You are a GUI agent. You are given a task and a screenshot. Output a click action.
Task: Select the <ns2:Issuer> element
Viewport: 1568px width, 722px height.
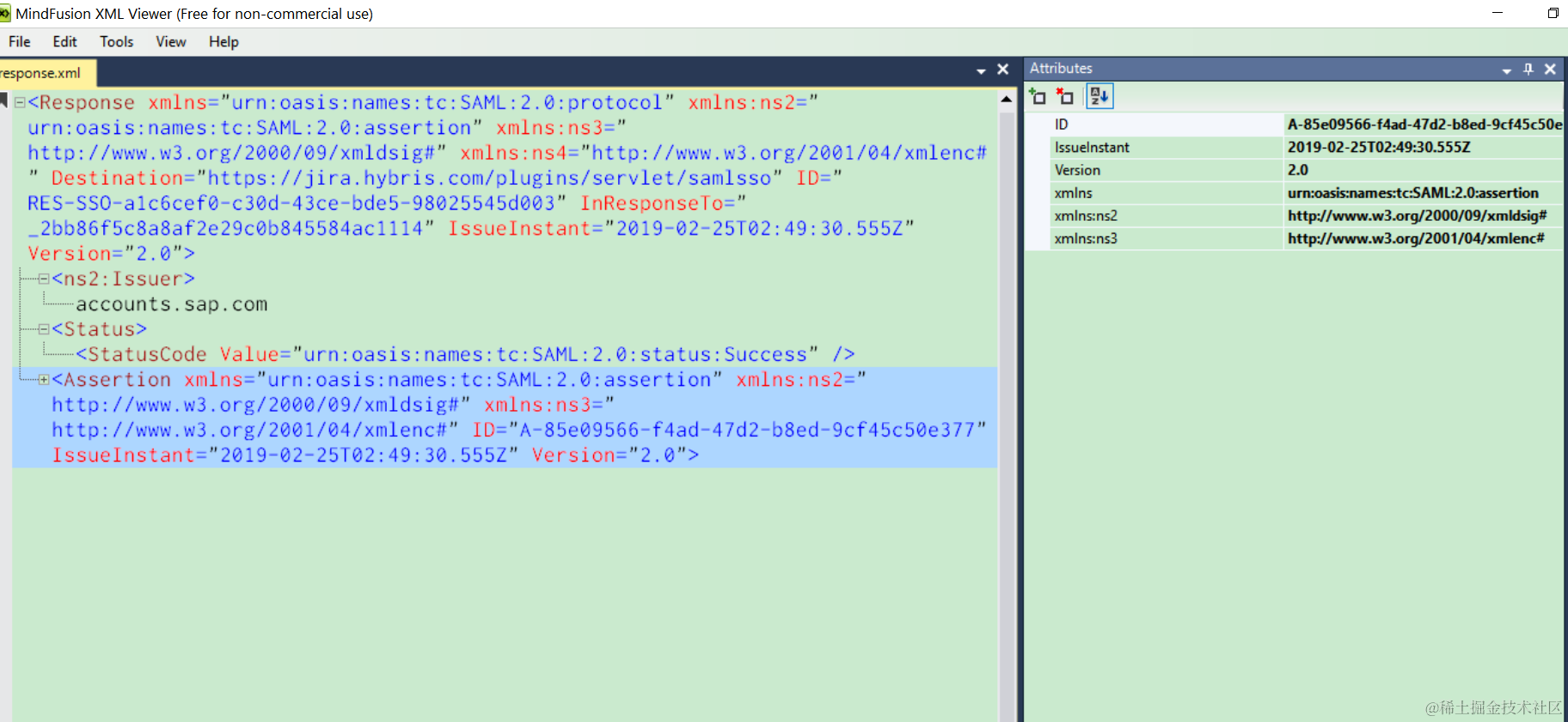coord(123,279)
